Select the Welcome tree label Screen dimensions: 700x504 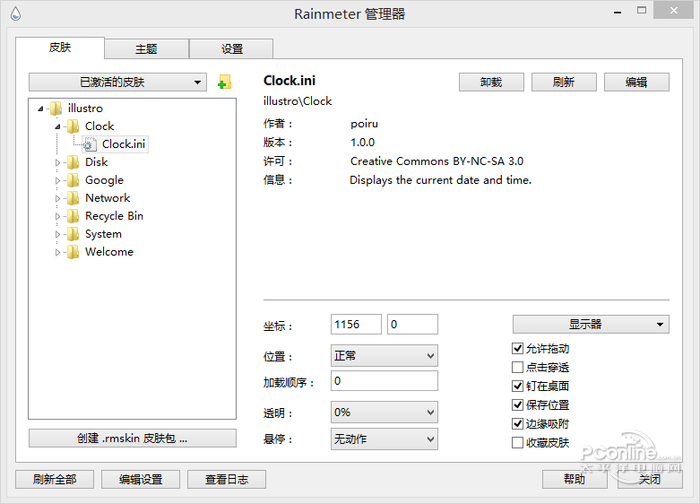pyautogui.click(x=109, y=252)
